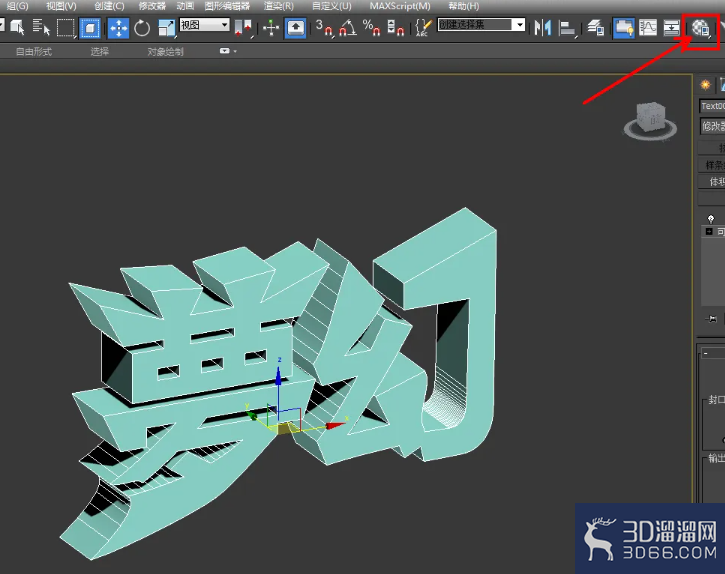Viewport: 725px width, 574px height.
Task: Expand the modifier stack plus box
Action: click(x=709, y=231)
